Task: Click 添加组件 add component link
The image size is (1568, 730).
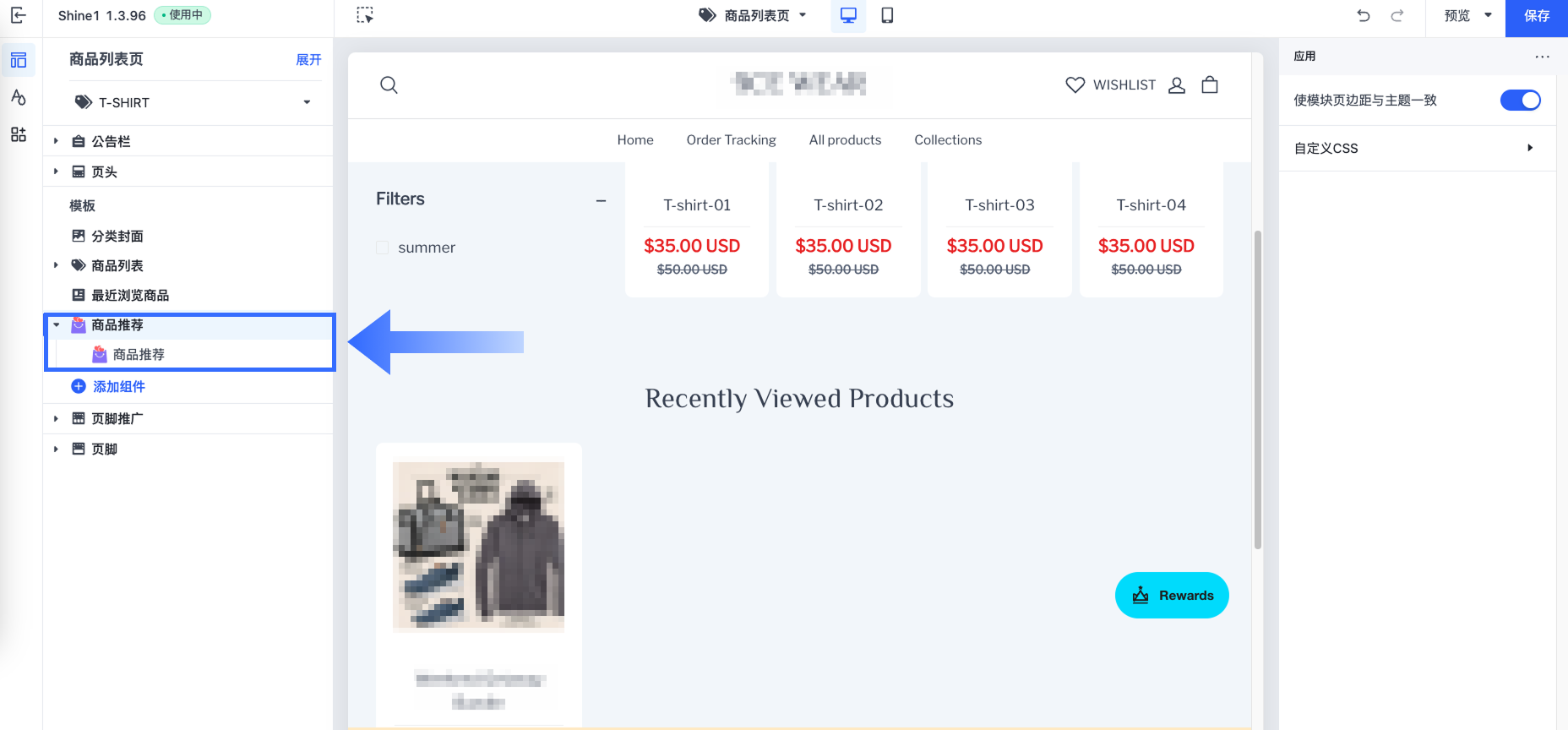Action: (x=119, y=386)
